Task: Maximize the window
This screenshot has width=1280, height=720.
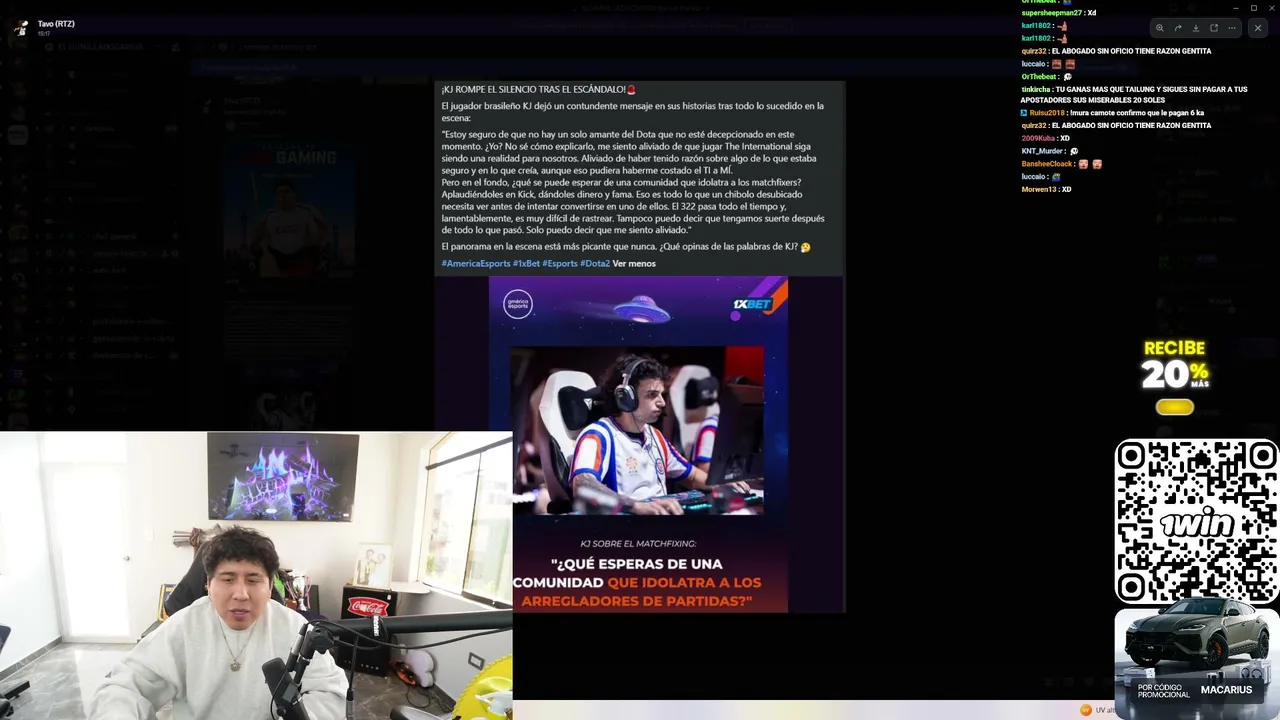Action: click(1254, 8)
